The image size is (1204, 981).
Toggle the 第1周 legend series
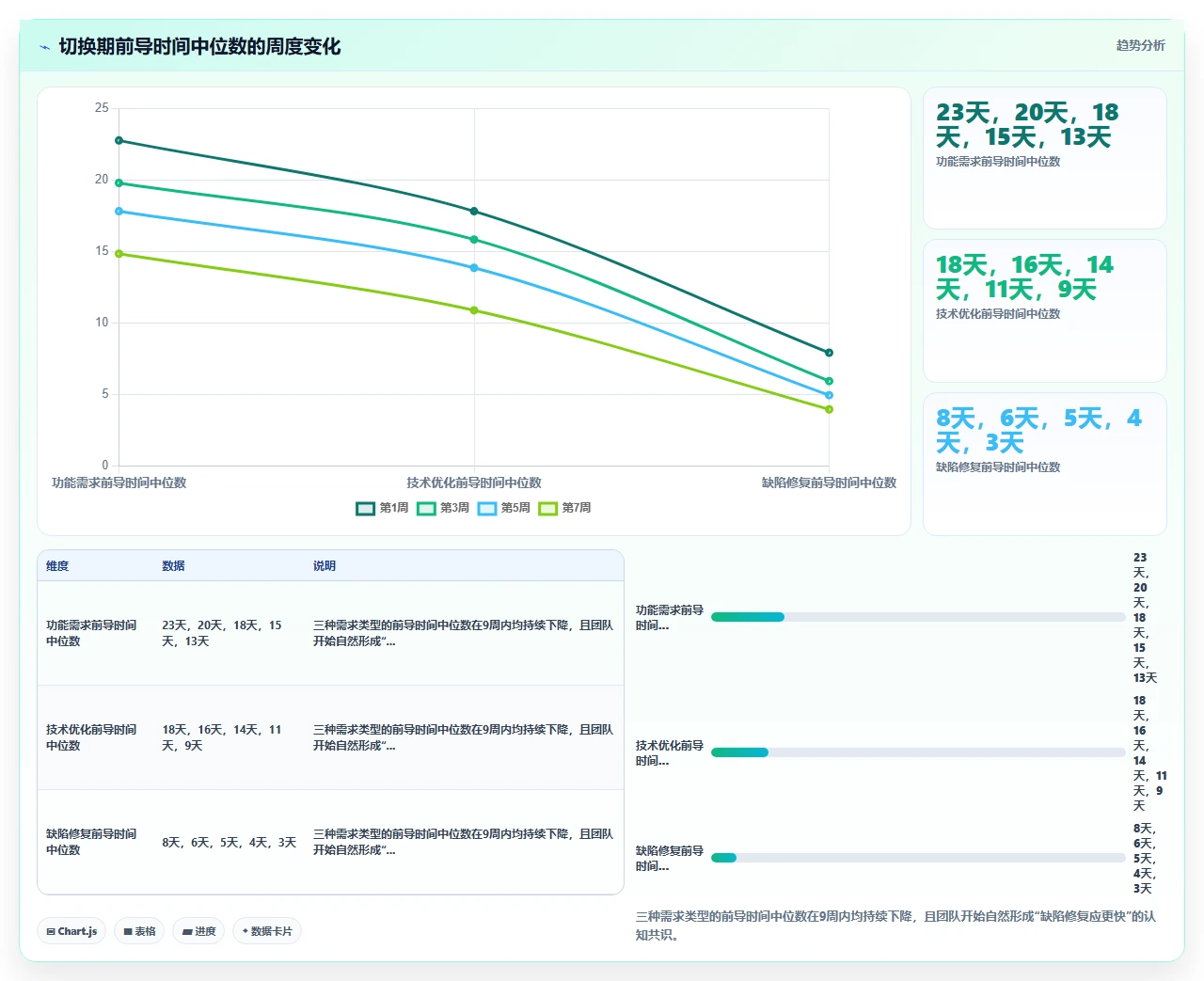tap(382, 508)
